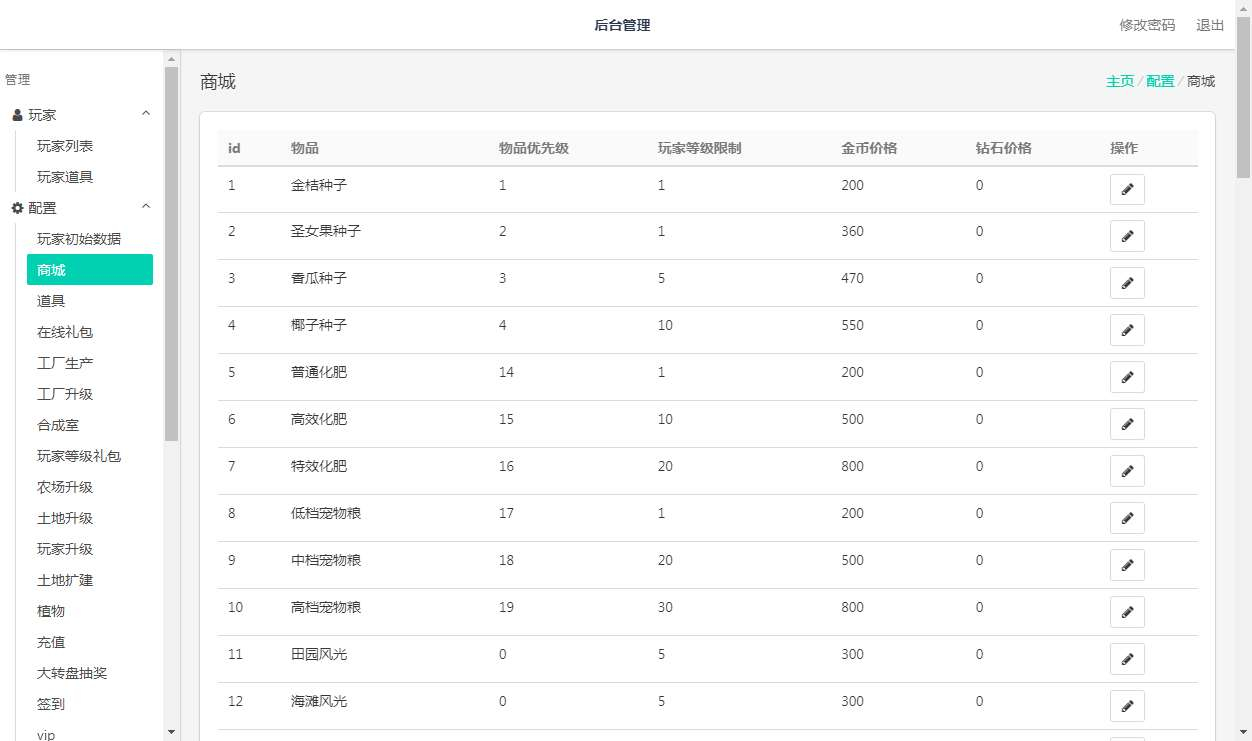Click priority value 19 of 高档宠物粮
Screen dimensions: 1252x741
click(506, 607)
